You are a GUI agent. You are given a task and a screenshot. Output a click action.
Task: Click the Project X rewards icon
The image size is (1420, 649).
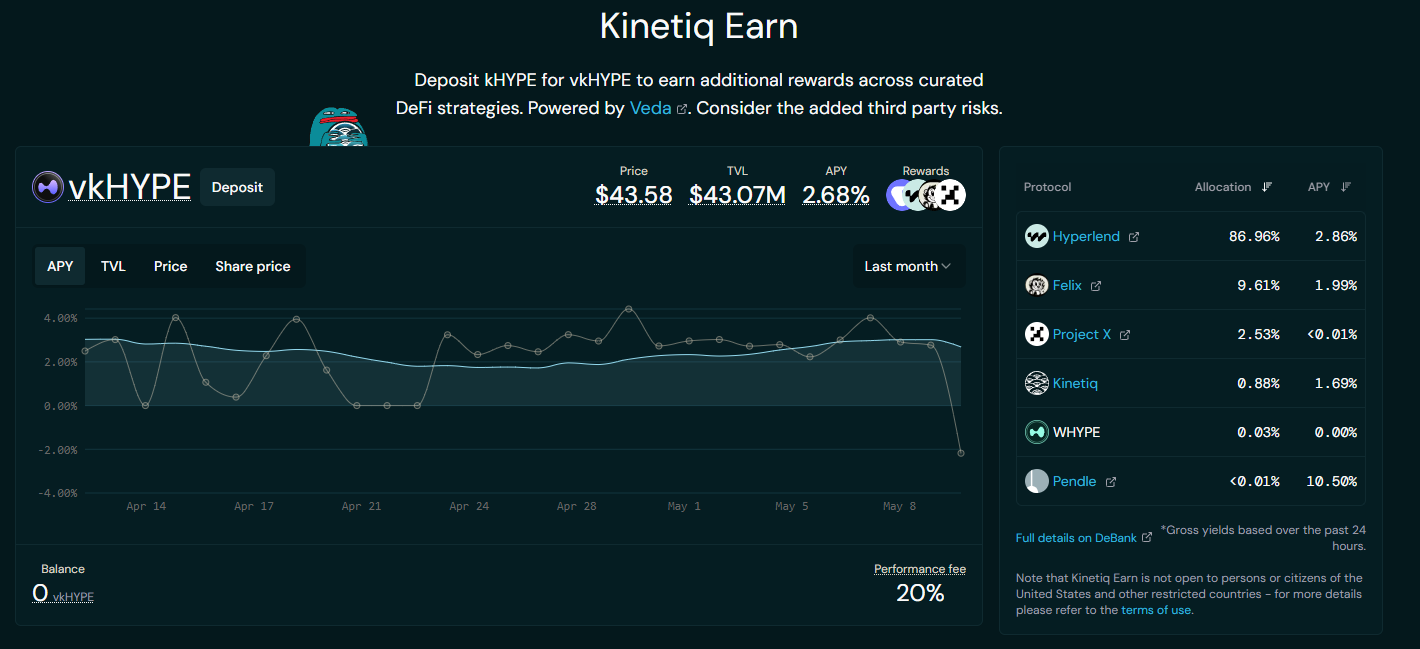point(950,195)
